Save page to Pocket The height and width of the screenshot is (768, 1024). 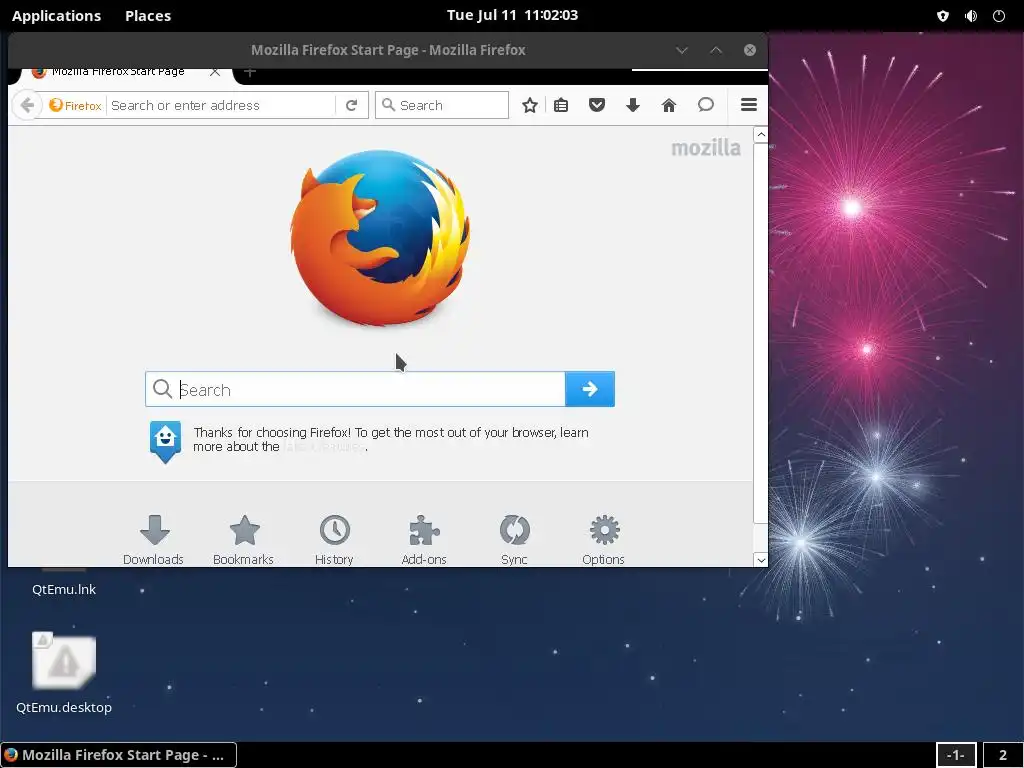[597, 105]
